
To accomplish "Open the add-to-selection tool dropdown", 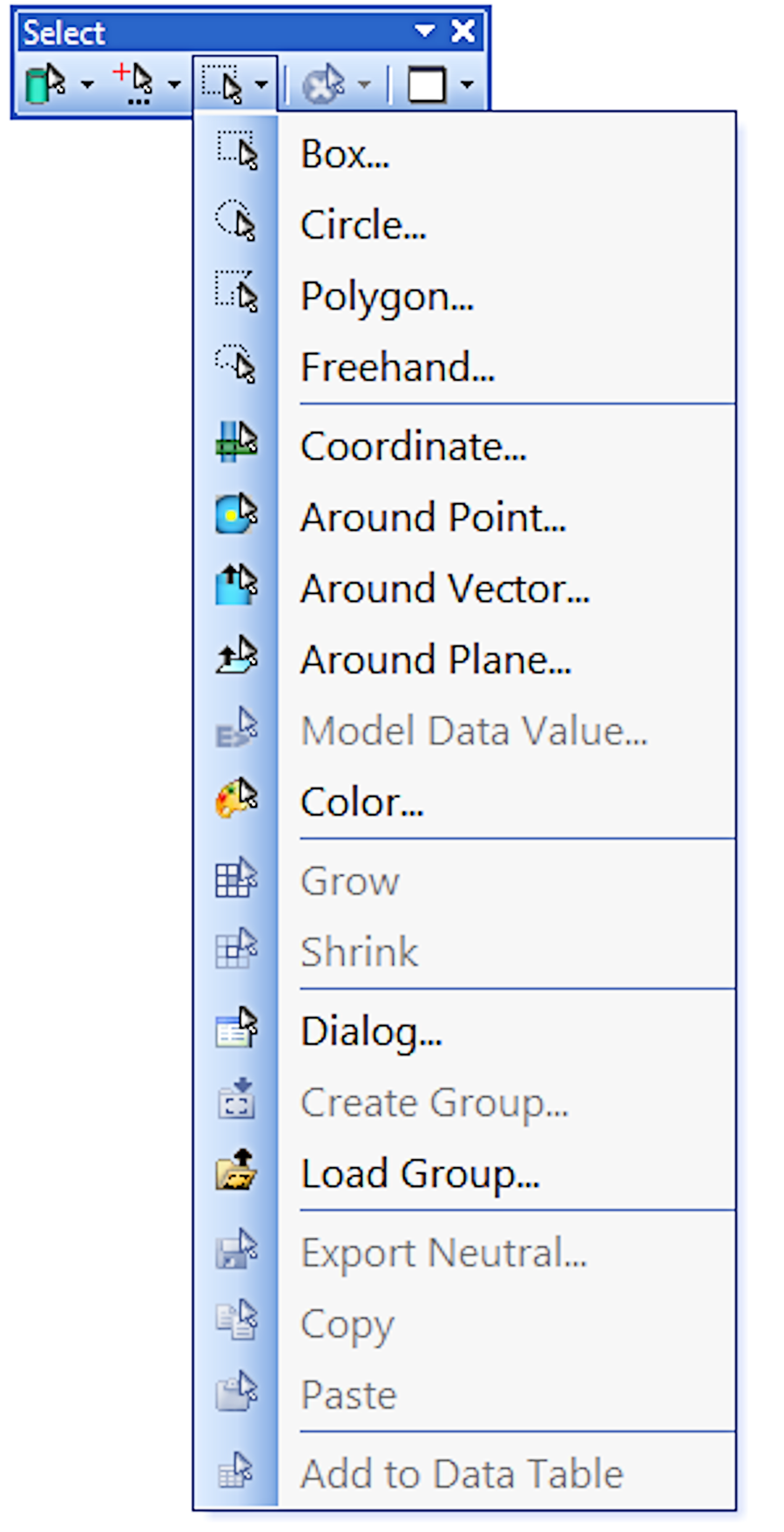I will click(x=174, y=85).
